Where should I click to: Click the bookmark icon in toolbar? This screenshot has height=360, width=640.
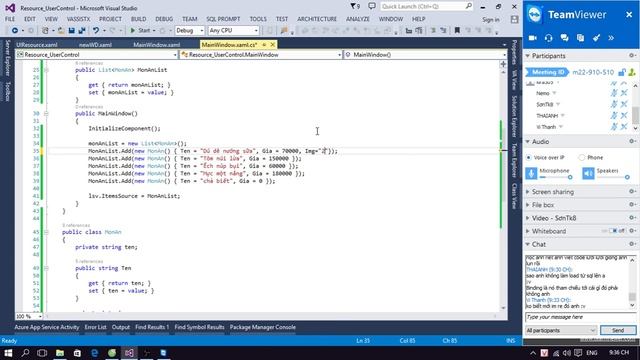pyautogui.click(x=457, y=31)
